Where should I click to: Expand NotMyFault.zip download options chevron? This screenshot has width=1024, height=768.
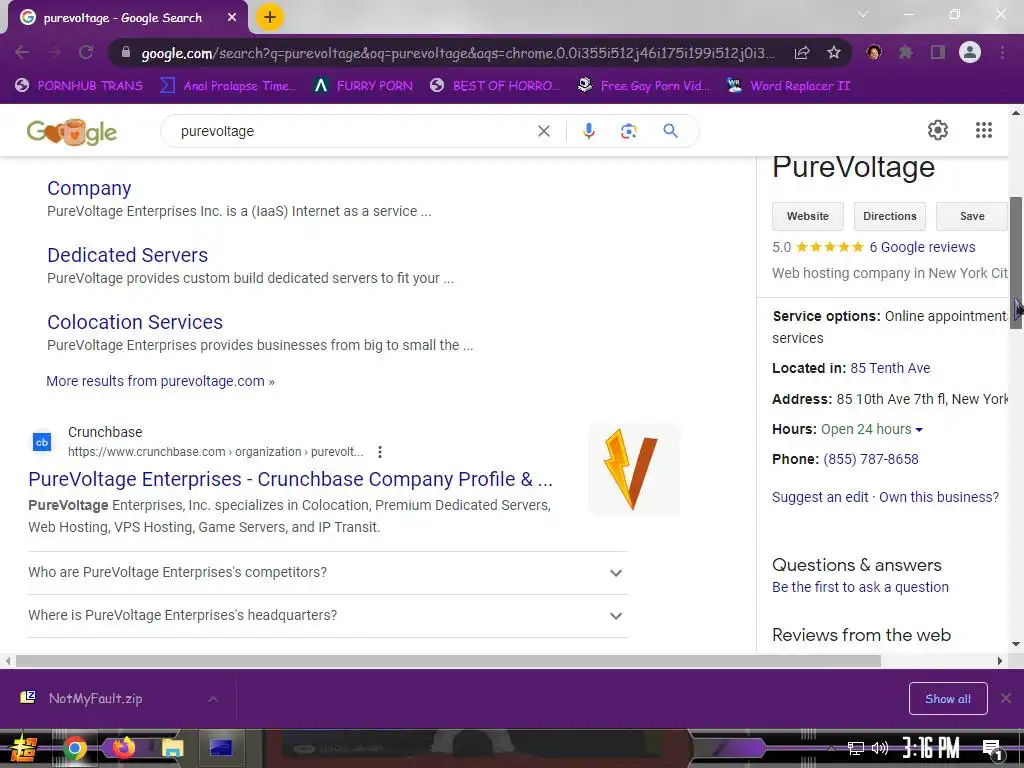coord(213,699)
